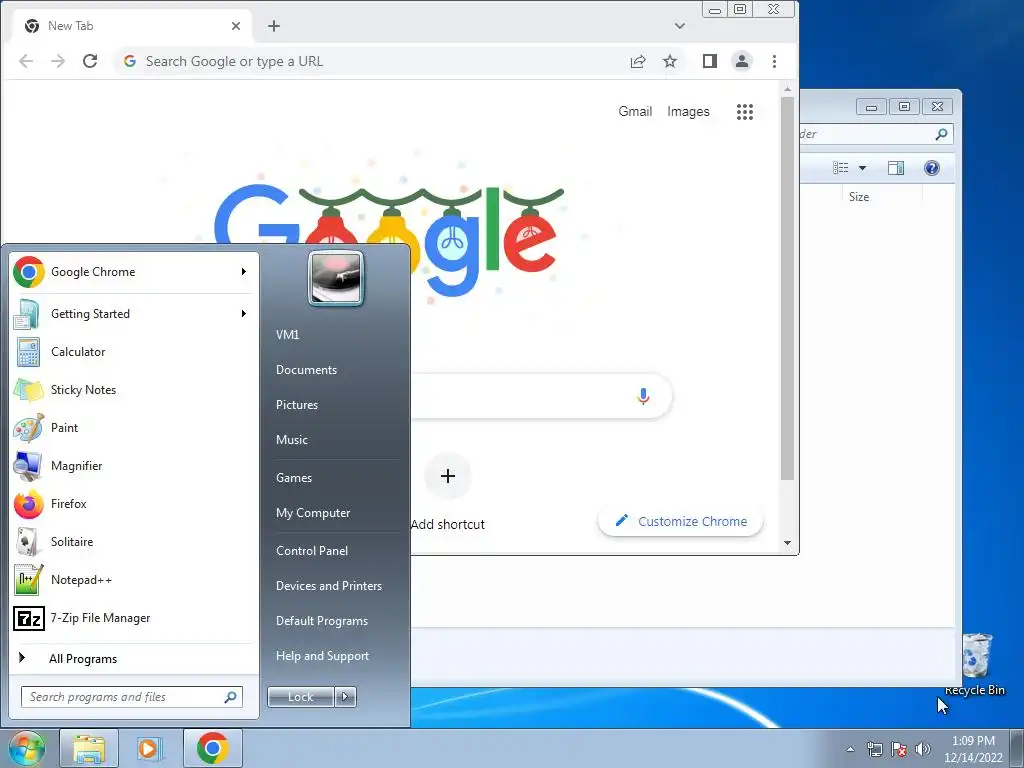This screenshot has height=768, width=1024.
Task: Open the Google apps grid
Action: pyautogui.click(x=744, y=112)
